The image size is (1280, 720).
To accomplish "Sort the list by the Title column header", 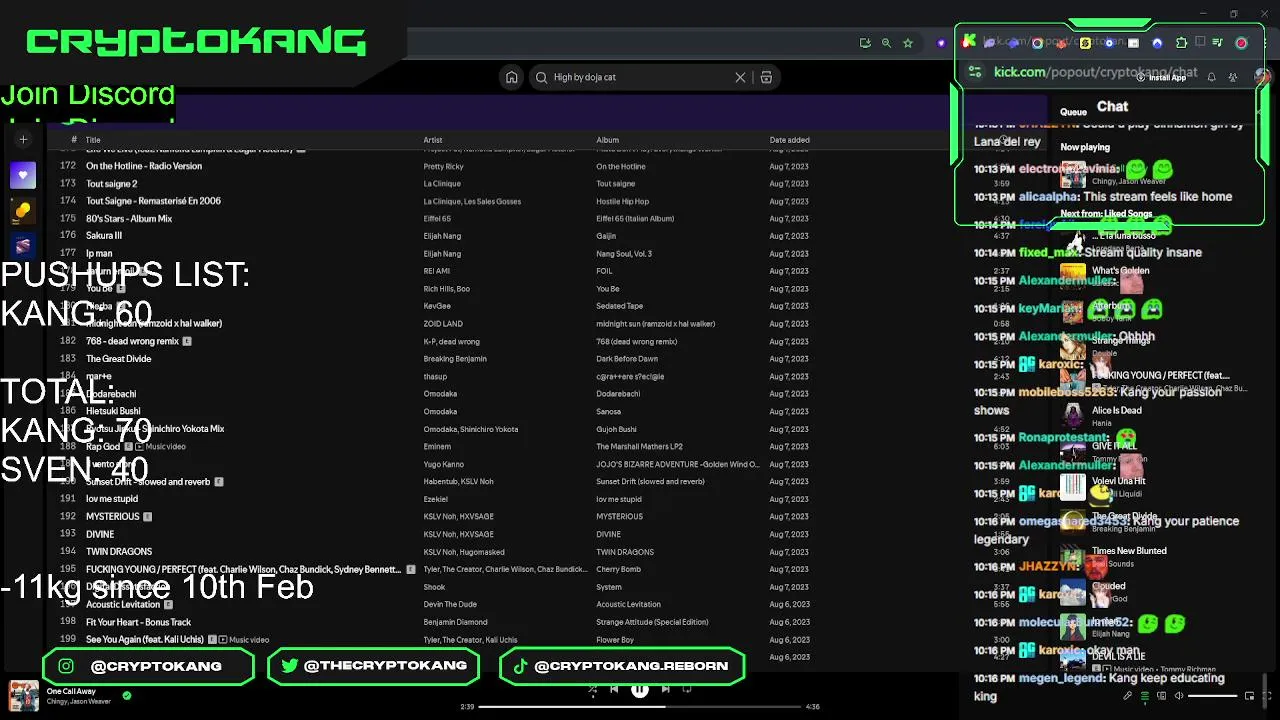I will [x=93, y=140].
